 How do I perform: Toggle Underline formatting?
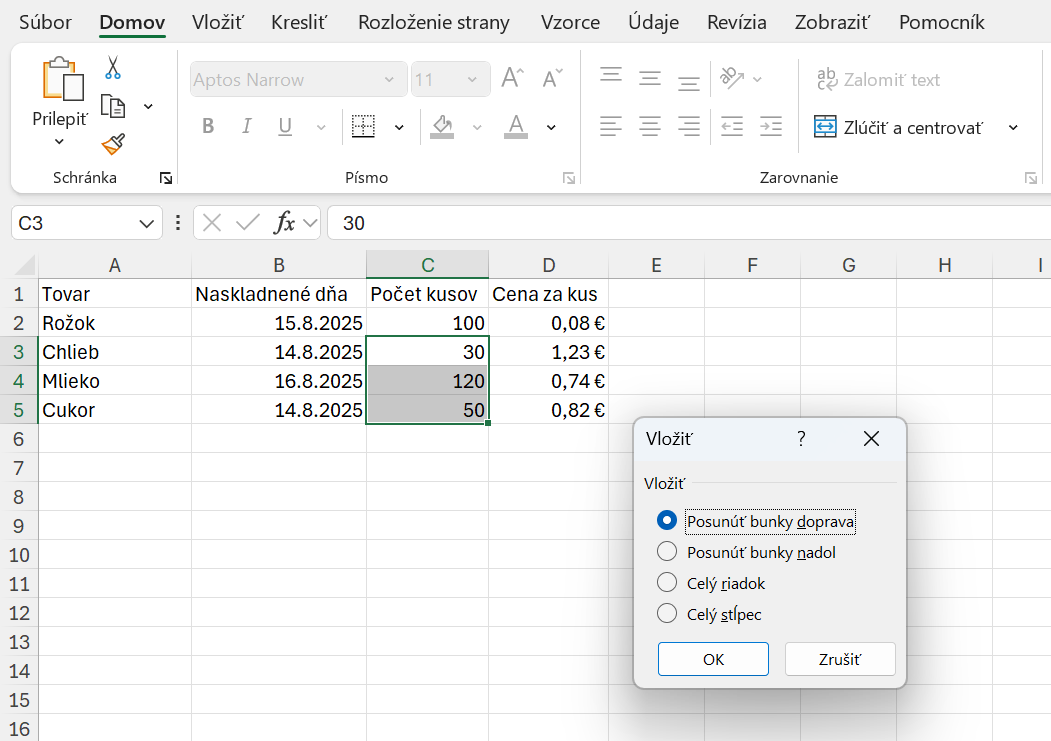pos(285,126)
